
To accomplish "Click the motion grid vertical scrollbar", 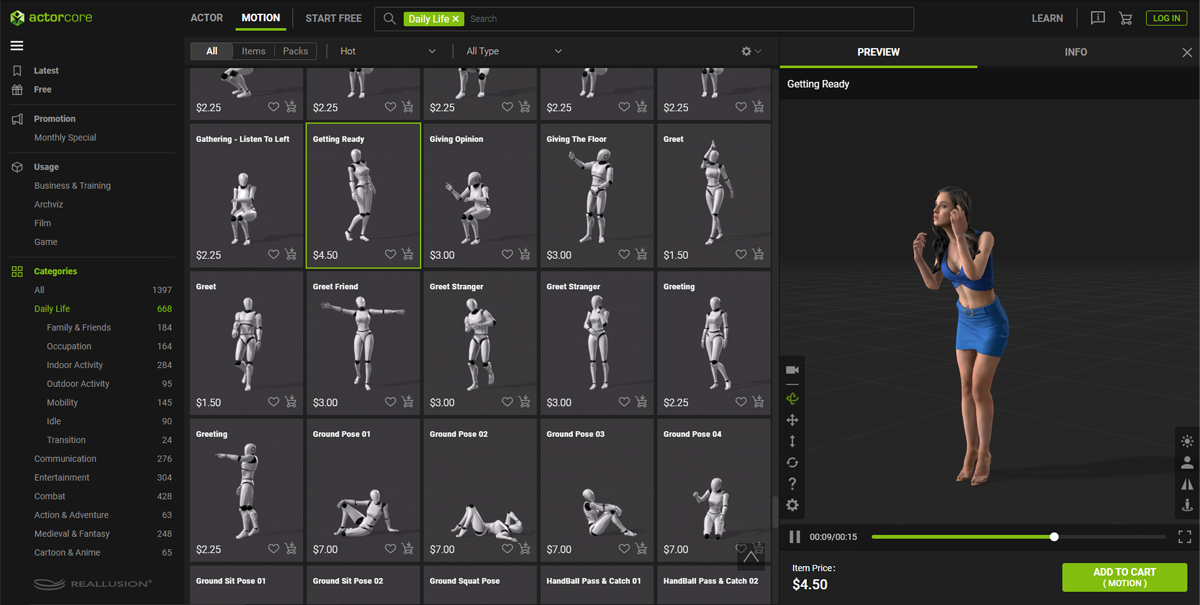I will 774,511.
